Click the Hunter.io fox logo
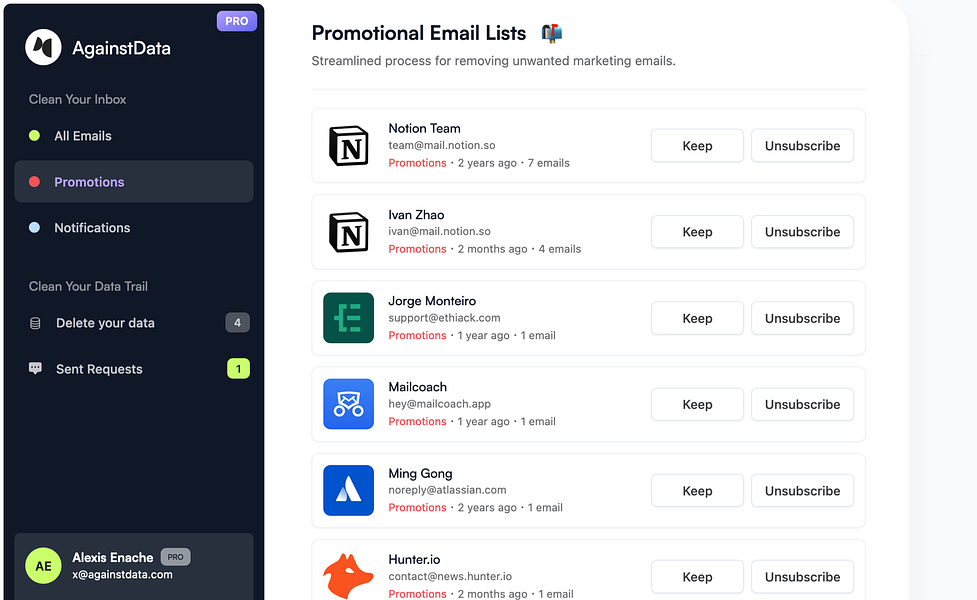This screenshot has width=977, height=600. tap(348, 576)
